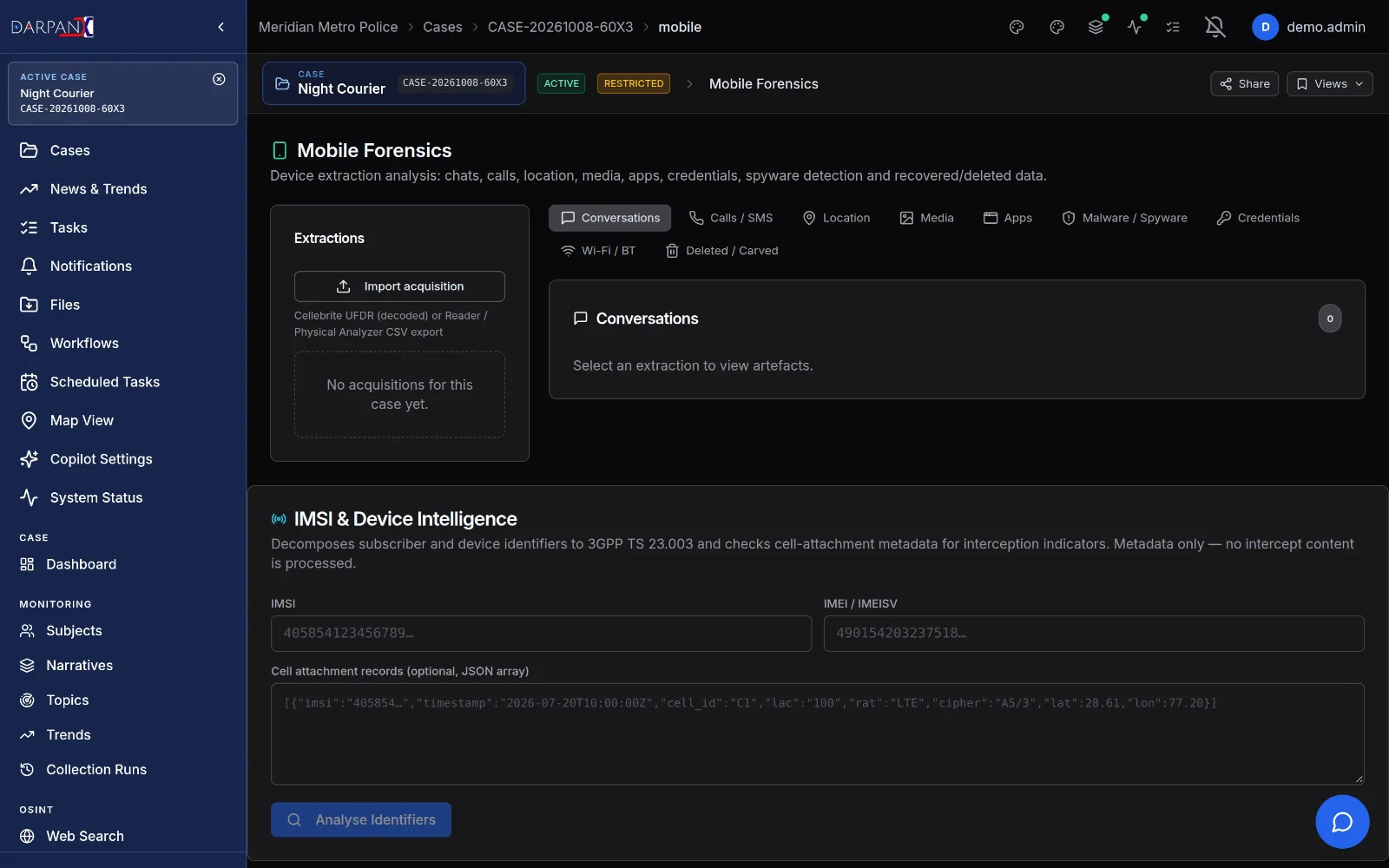This screenshot has height=868, width=1389.
Task: Click the Import acquisition button
Action: click(x=399, y=286)
